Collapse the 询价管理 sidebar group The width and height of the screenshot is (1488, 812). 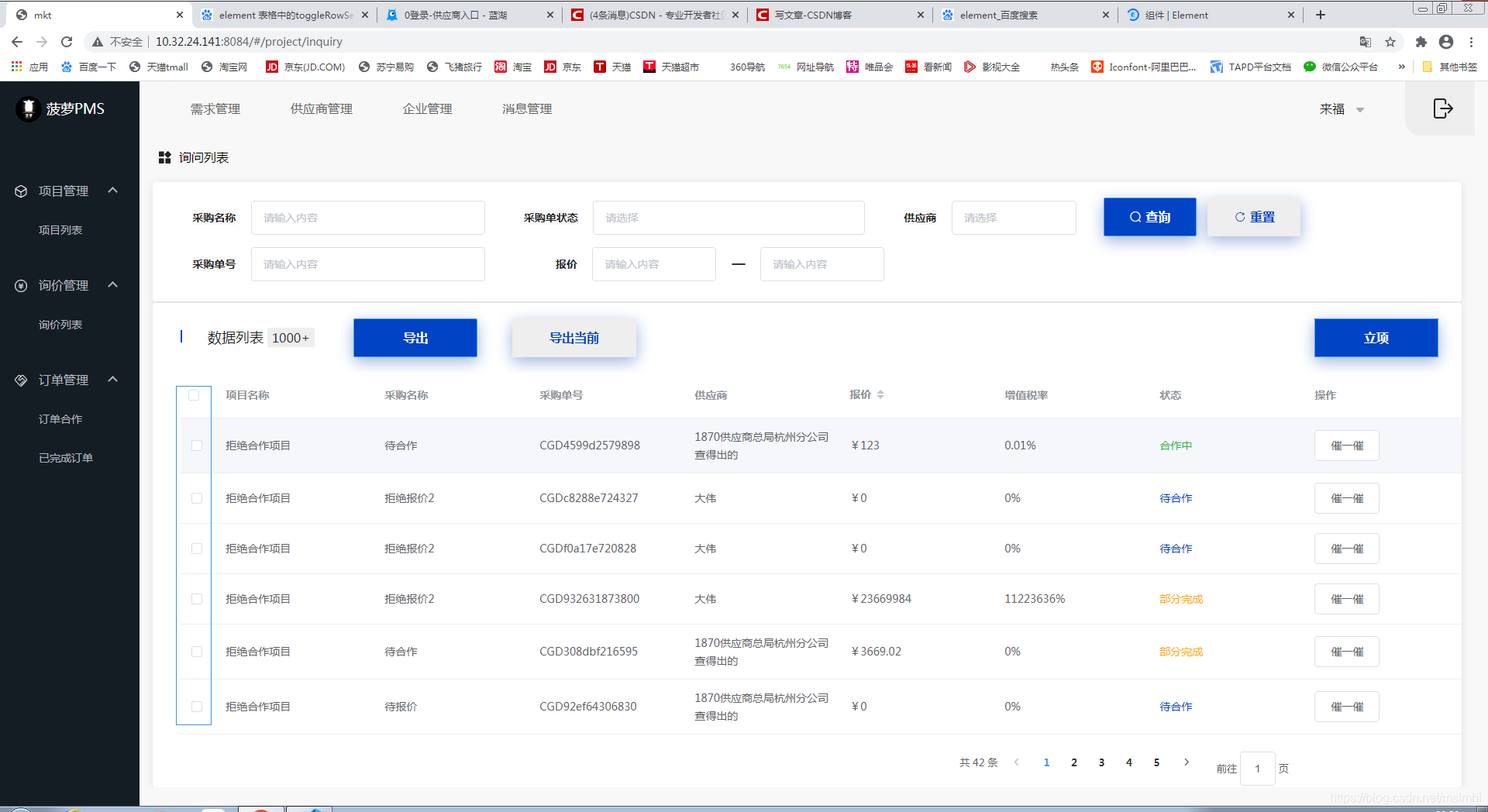coord(112,285)
